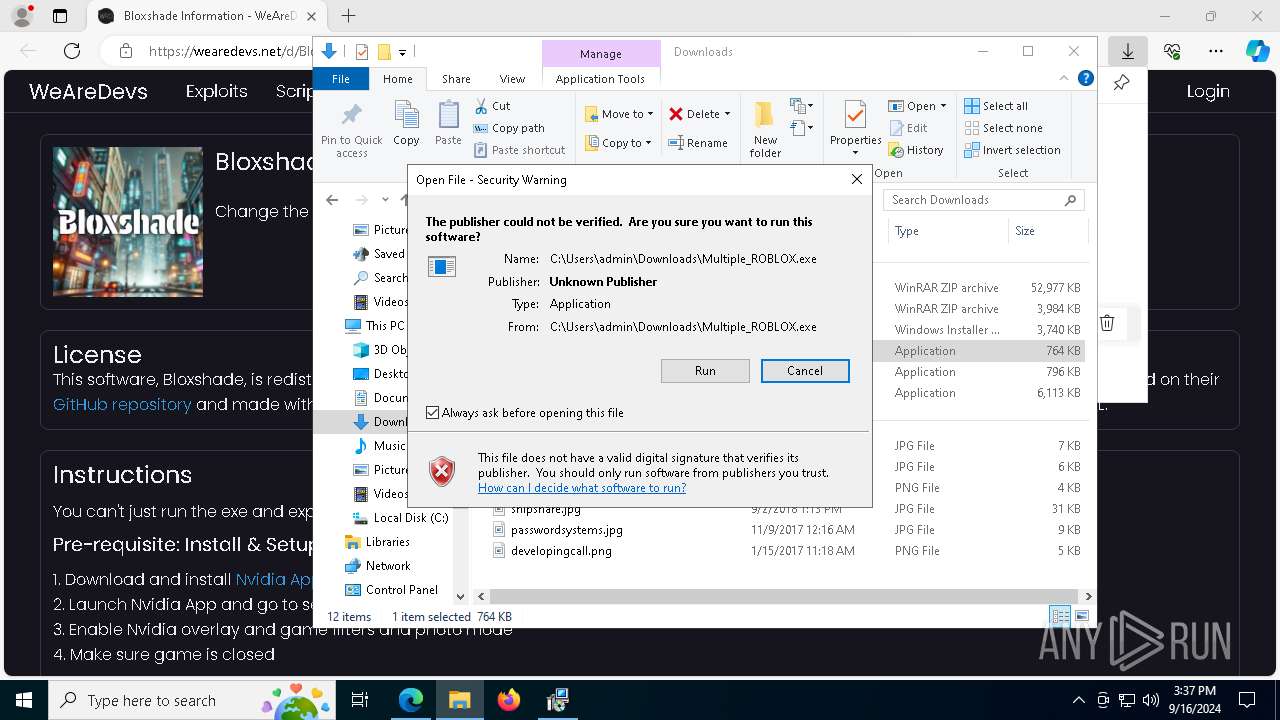
Task: Click the Copy ribbon icon
Action: tap(406, 115)
